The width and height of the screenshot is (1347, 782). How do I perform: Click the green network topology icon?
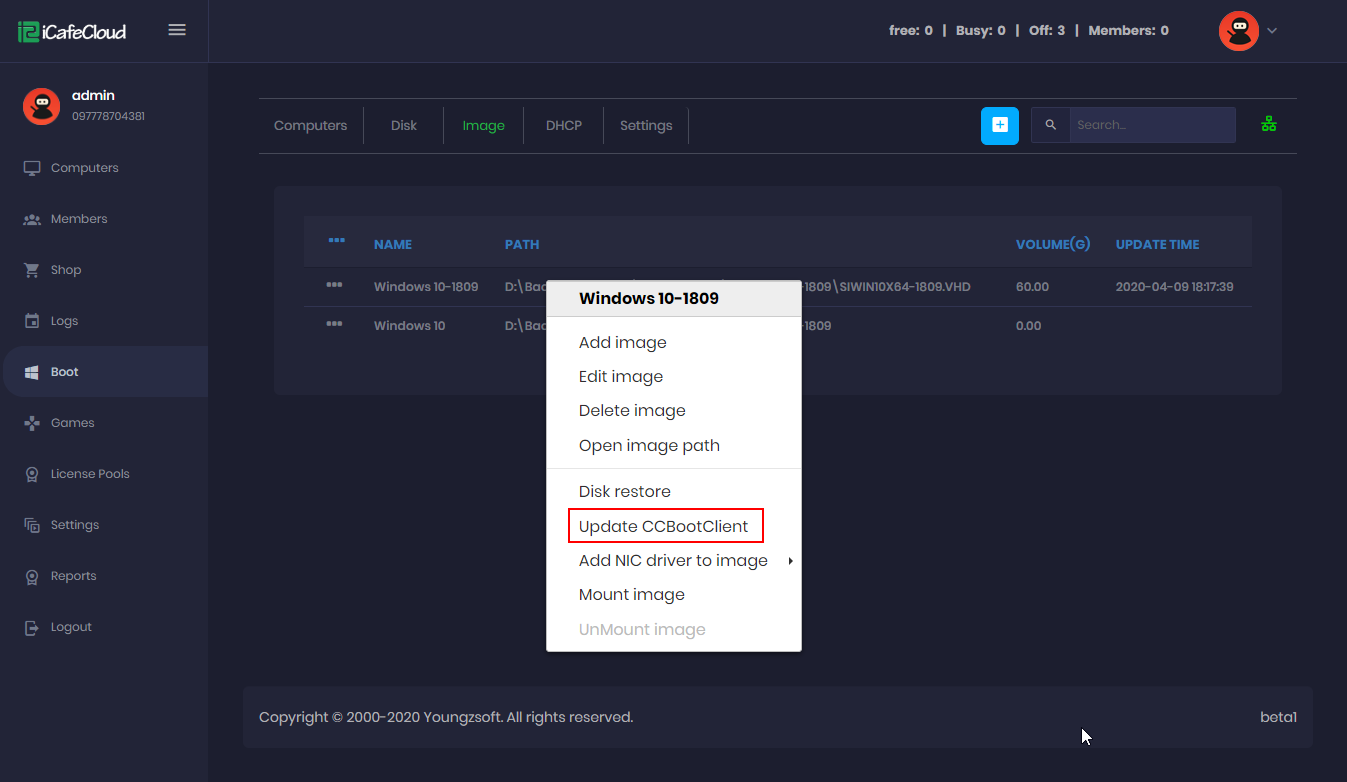pyautogui.click(x=1268, y=123)
